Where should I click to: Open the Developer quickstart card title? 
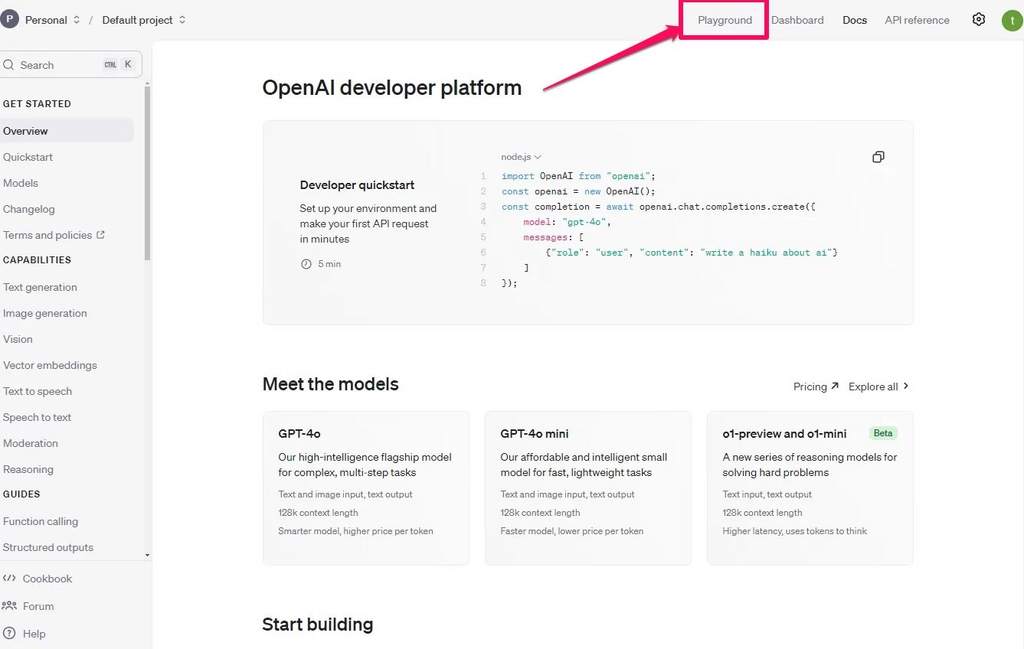coord(357,185)
